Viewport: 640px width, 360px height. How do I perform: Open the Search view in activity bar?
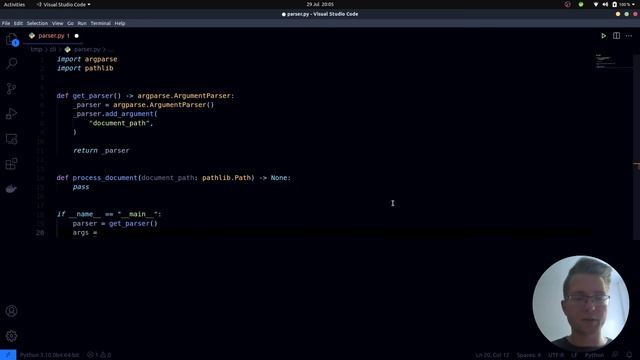click(x=11, y=63)
